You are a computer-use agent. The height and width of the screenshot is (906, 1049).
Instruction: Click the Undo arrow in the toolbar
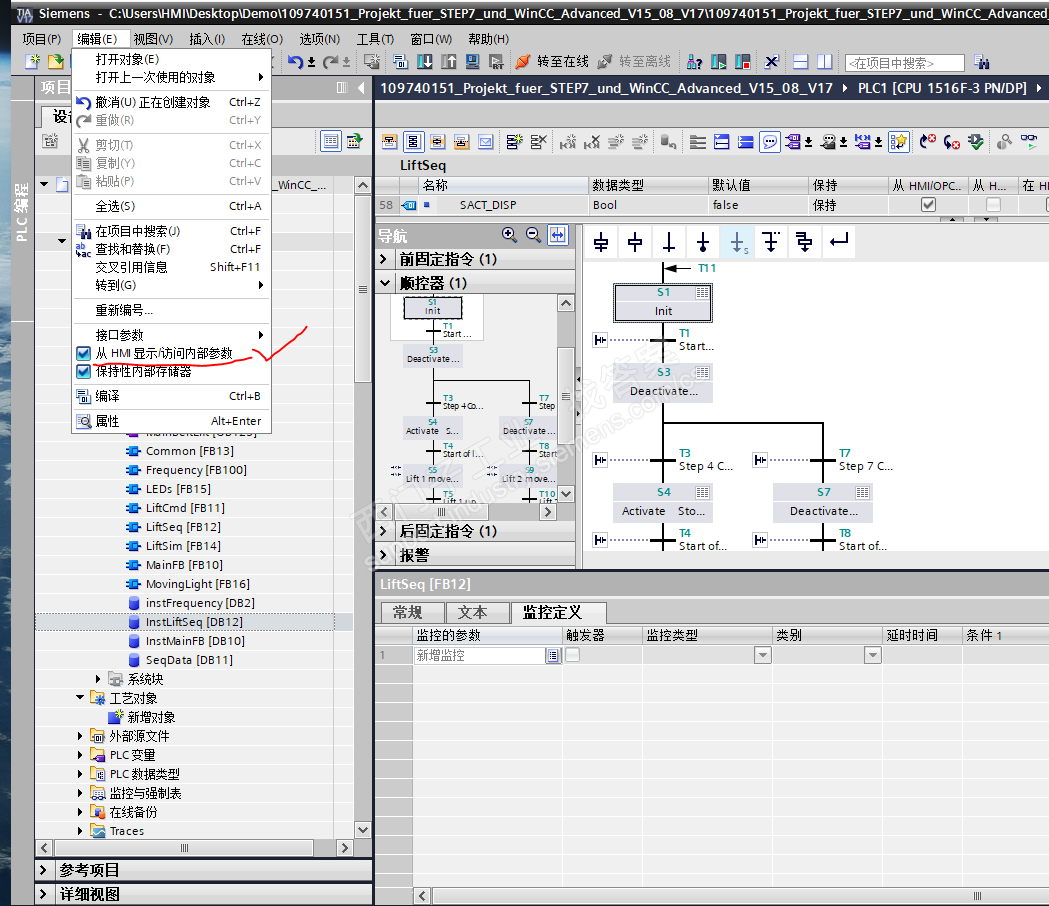tap(295, 62)
